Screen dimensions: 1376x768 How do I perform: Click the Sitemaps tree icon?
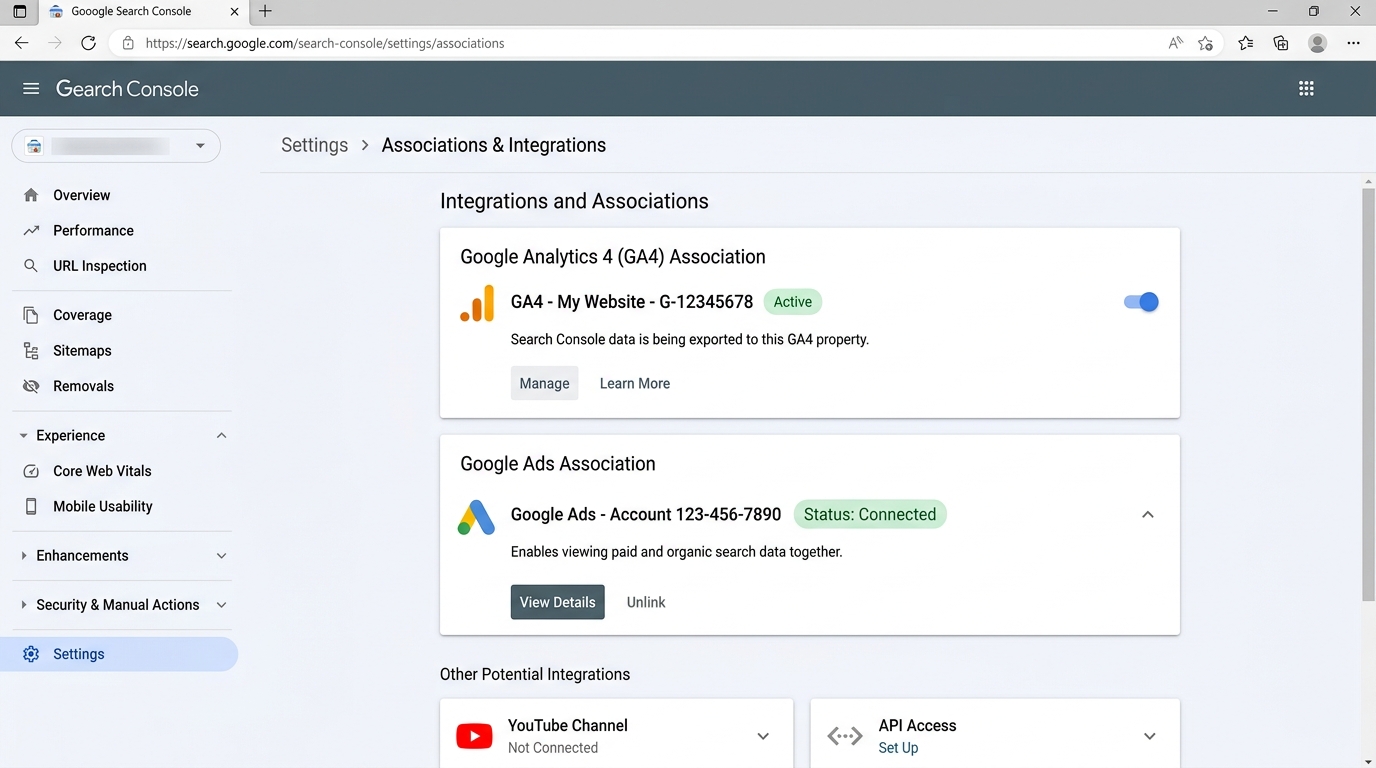tap(31, 351)
